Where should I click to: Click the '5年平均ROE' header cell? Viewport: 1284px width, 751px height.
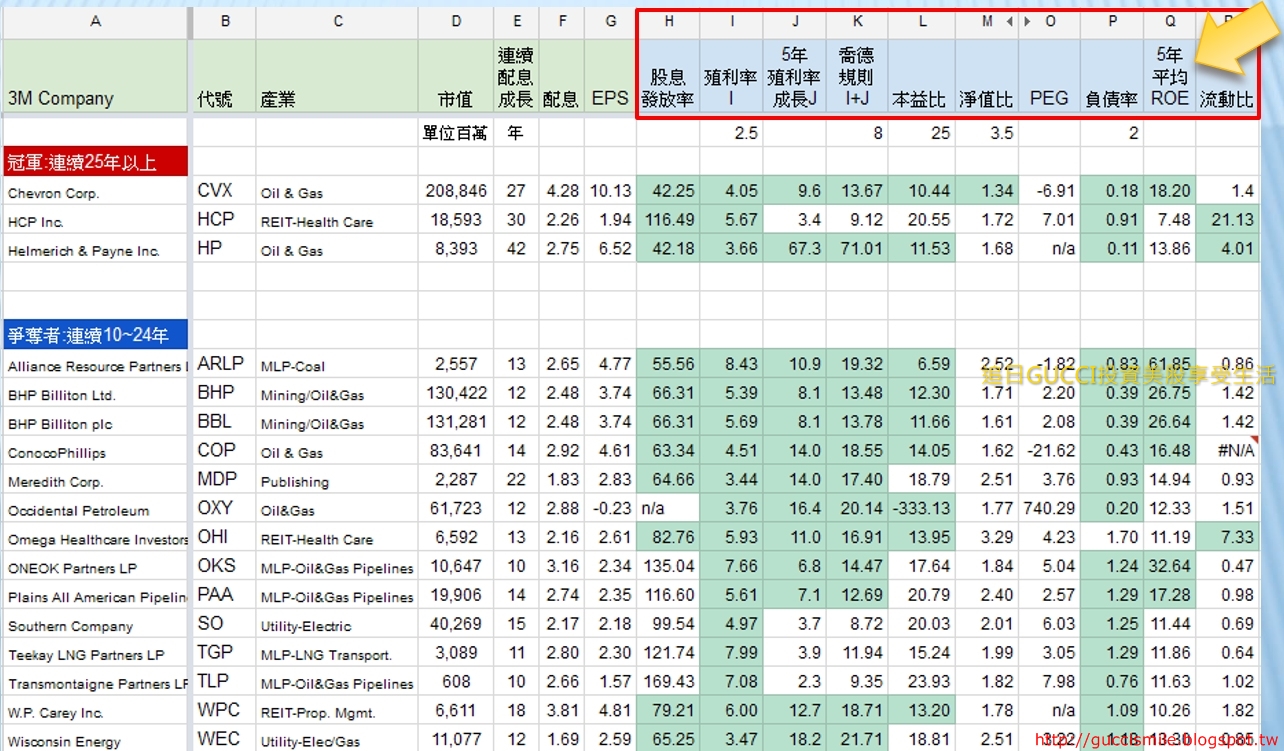tap(1169, 76)
